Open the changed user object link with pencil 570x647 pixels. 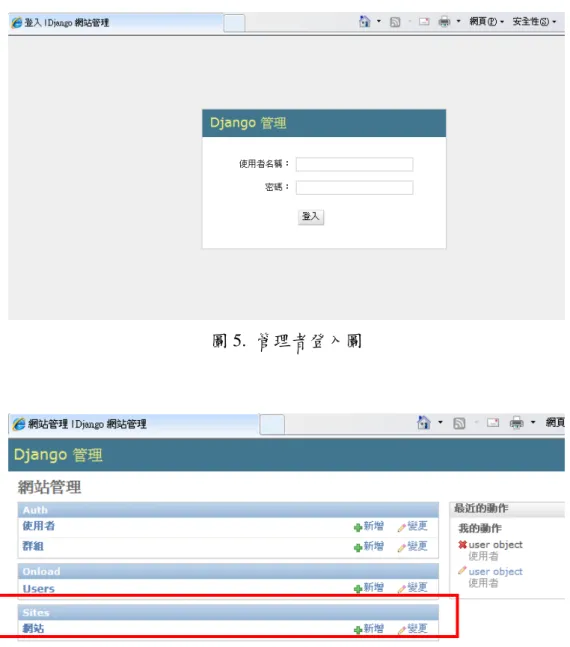[x=495, y=571]
